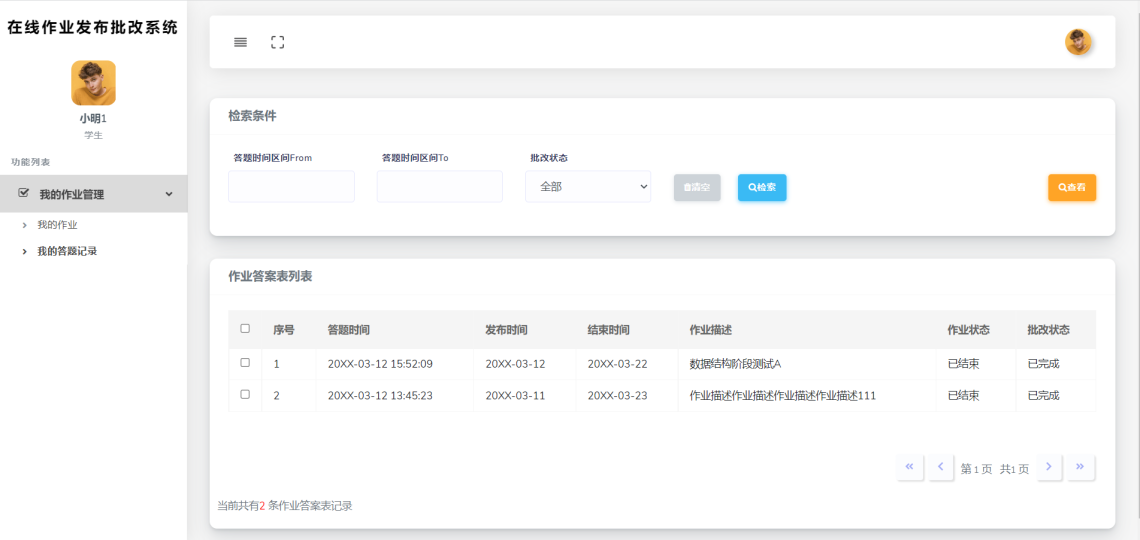Check the checkbox for row 2
This screenshot has width=1140, height=540.
point(245,395)
